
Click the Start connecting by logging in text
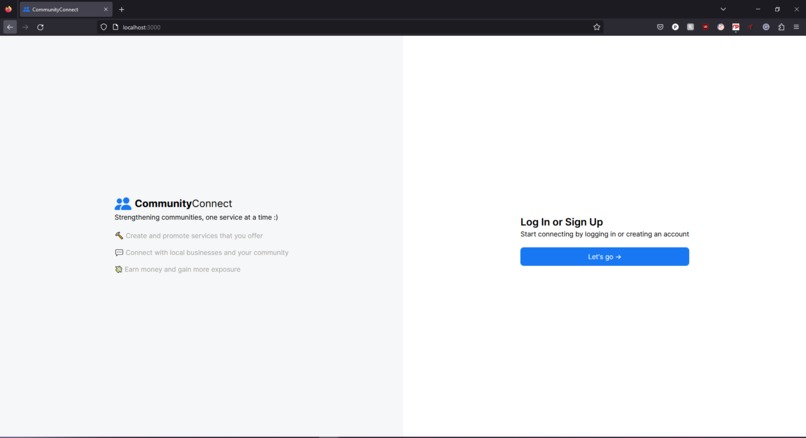[x=604, y=234]
